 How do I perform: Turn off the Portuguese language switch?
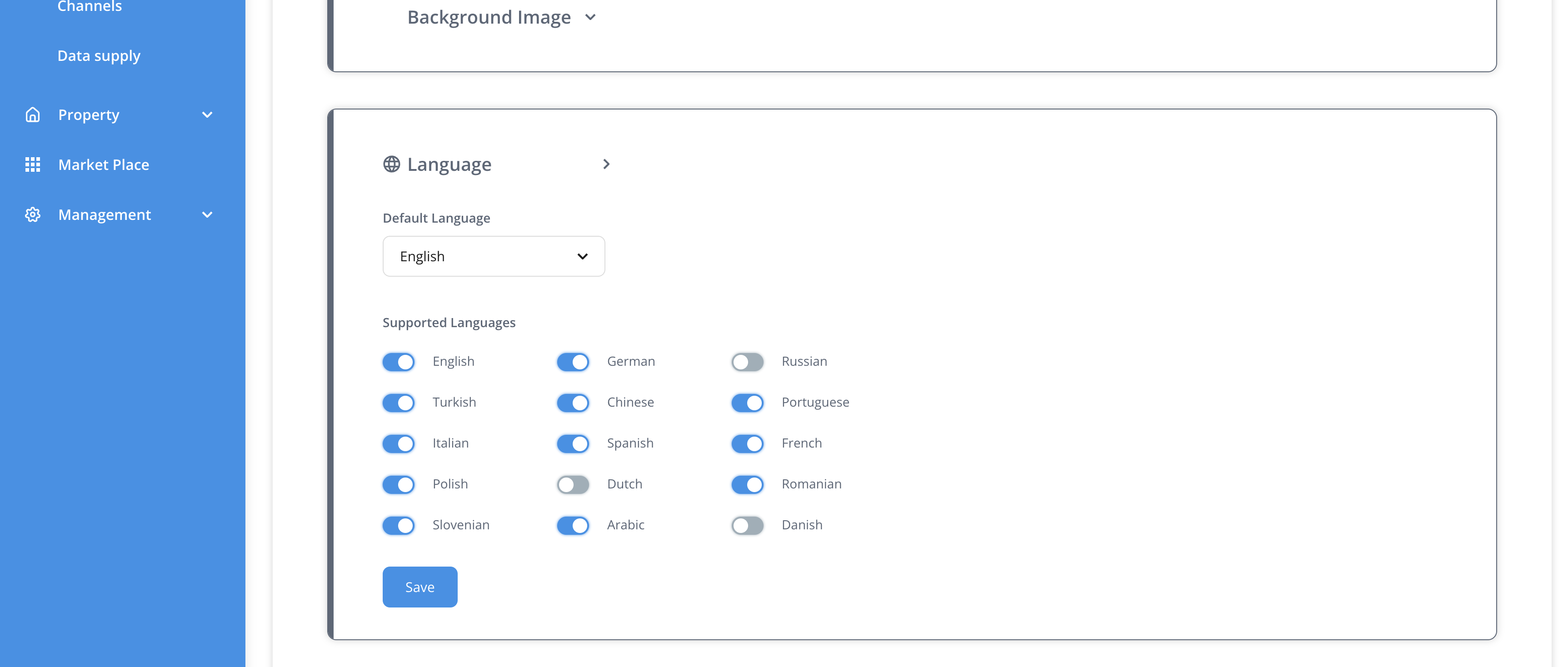(747, 403)
